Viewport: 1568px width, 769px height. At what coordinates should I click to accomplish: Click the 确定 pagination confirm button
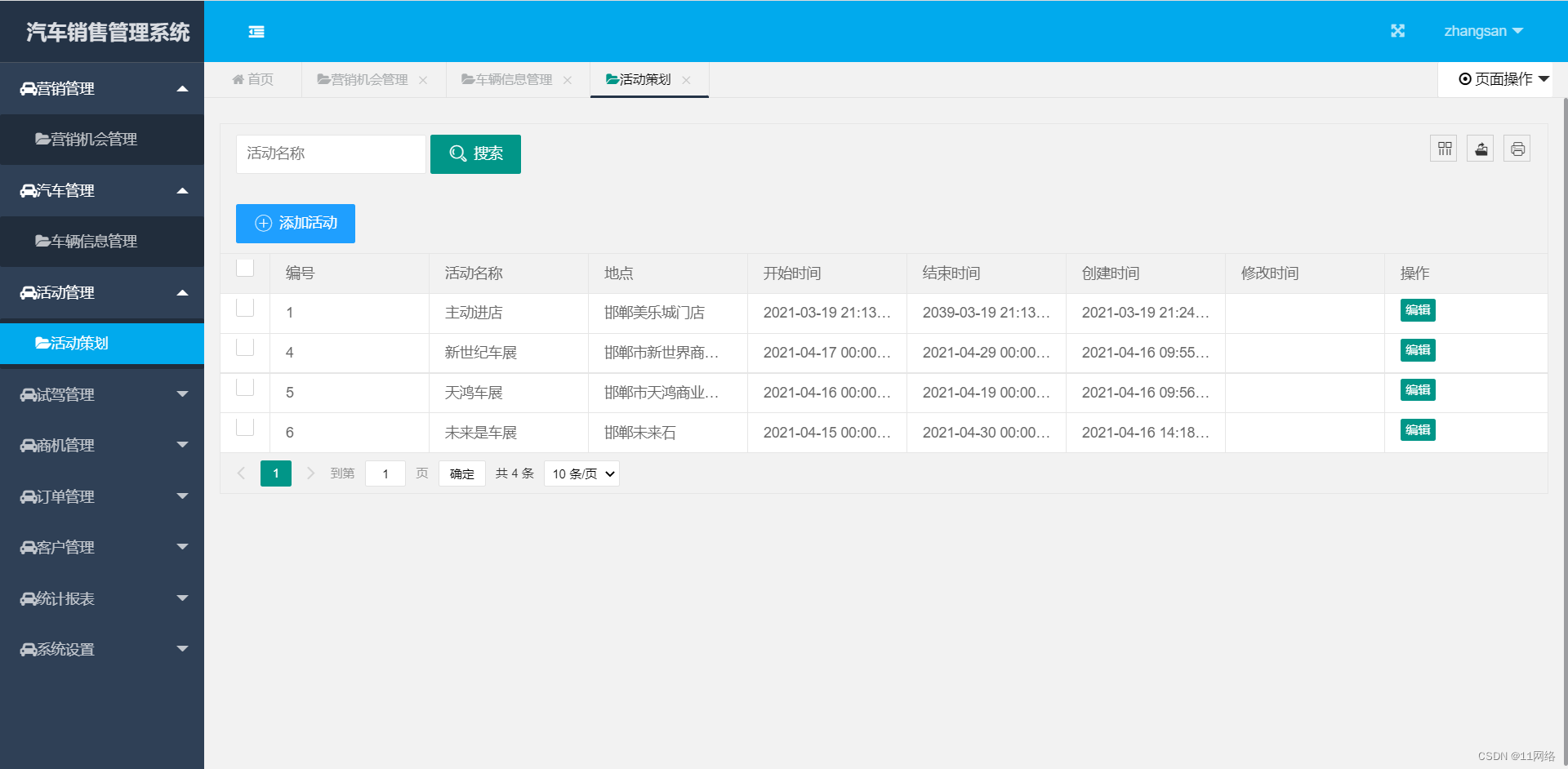tap(462, 473)
